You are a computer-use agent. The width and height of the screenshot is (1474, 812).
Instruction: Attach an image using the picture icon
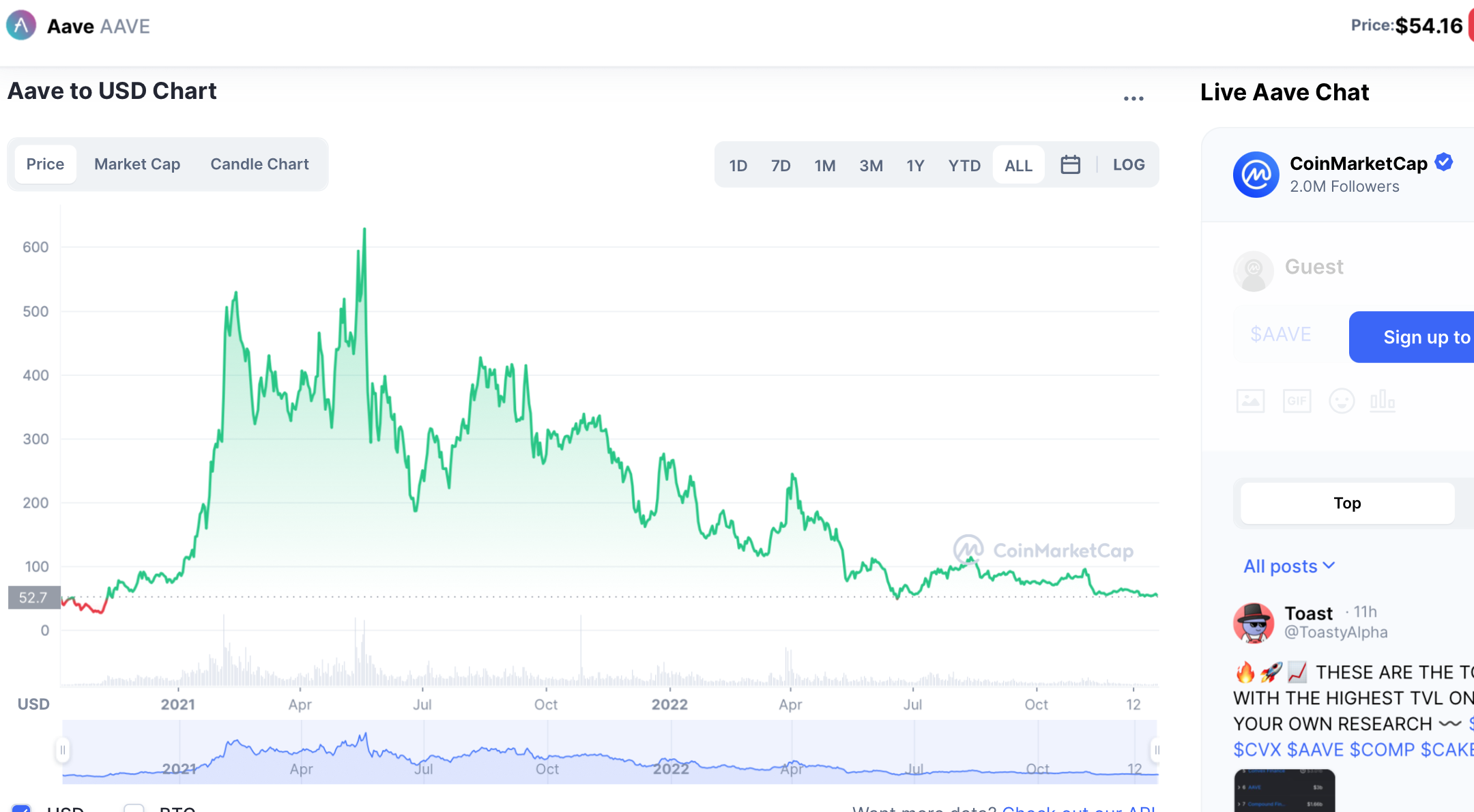tap(1250, 401)
